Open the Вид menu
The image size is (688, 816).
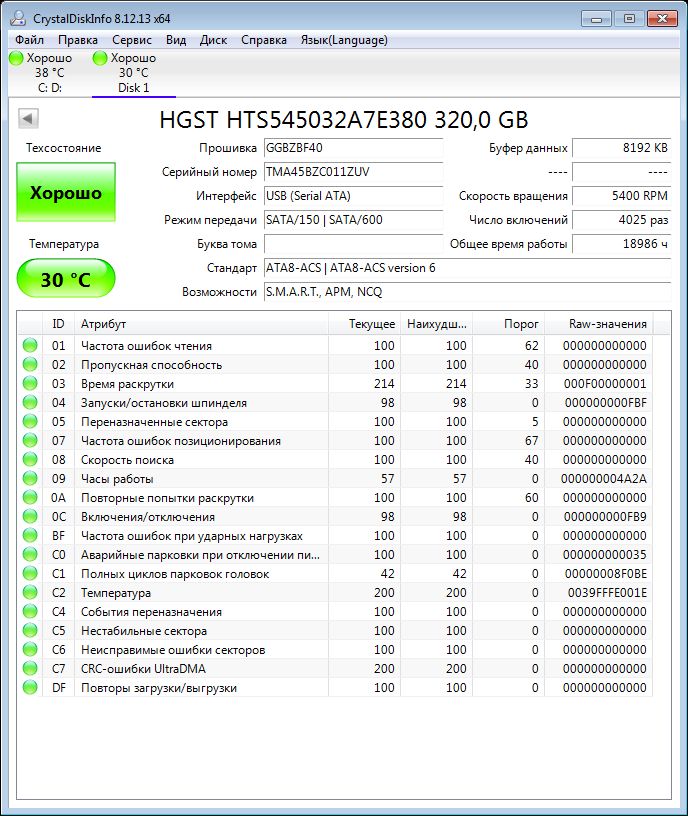(x=176, y=40)
